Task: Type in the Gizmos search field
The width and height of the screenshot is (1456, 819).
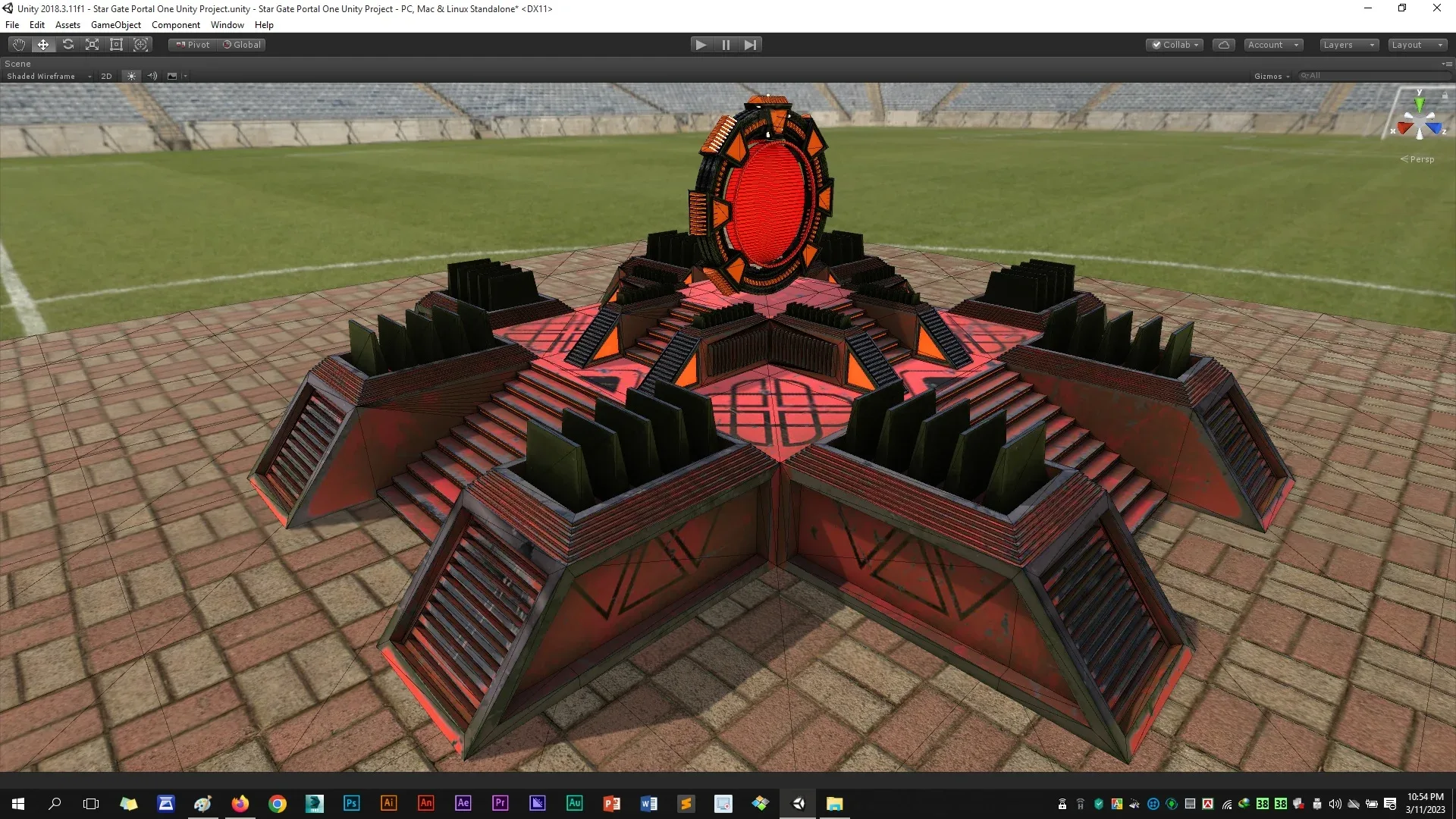Action: pyautogui.click(x=1373, y=76)
